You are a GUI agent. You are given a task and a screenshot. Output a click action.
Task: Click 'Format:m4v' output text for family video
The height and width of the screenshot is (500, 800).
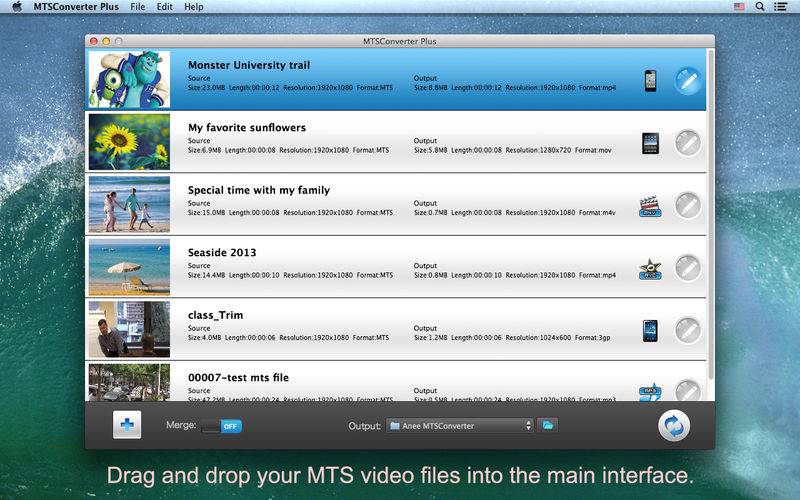coord(597,213)
